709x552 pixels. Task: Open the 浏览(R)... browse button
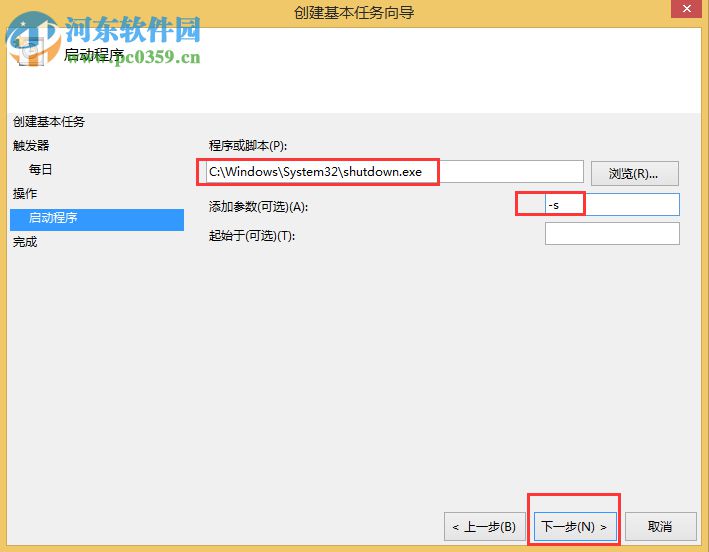click(634, 174)
